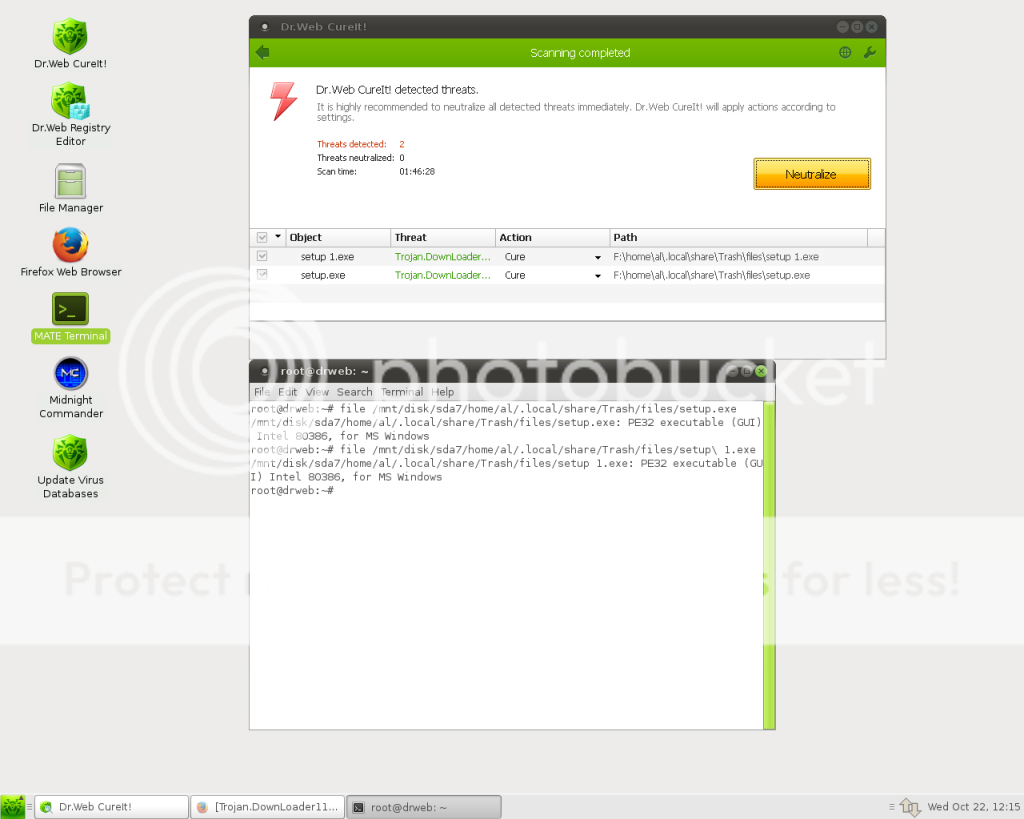Viewport: 1024px width, 819px height.
Task: Select the setup.exe object name
Action: (323, 275)
